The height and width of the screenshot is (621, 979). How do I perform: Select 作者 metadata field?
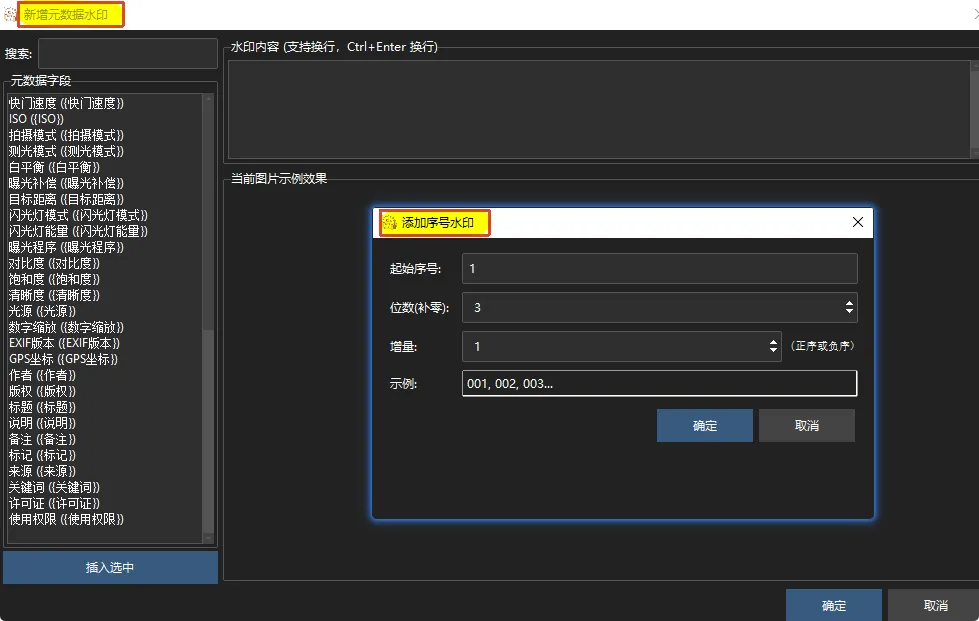[42, 375]
